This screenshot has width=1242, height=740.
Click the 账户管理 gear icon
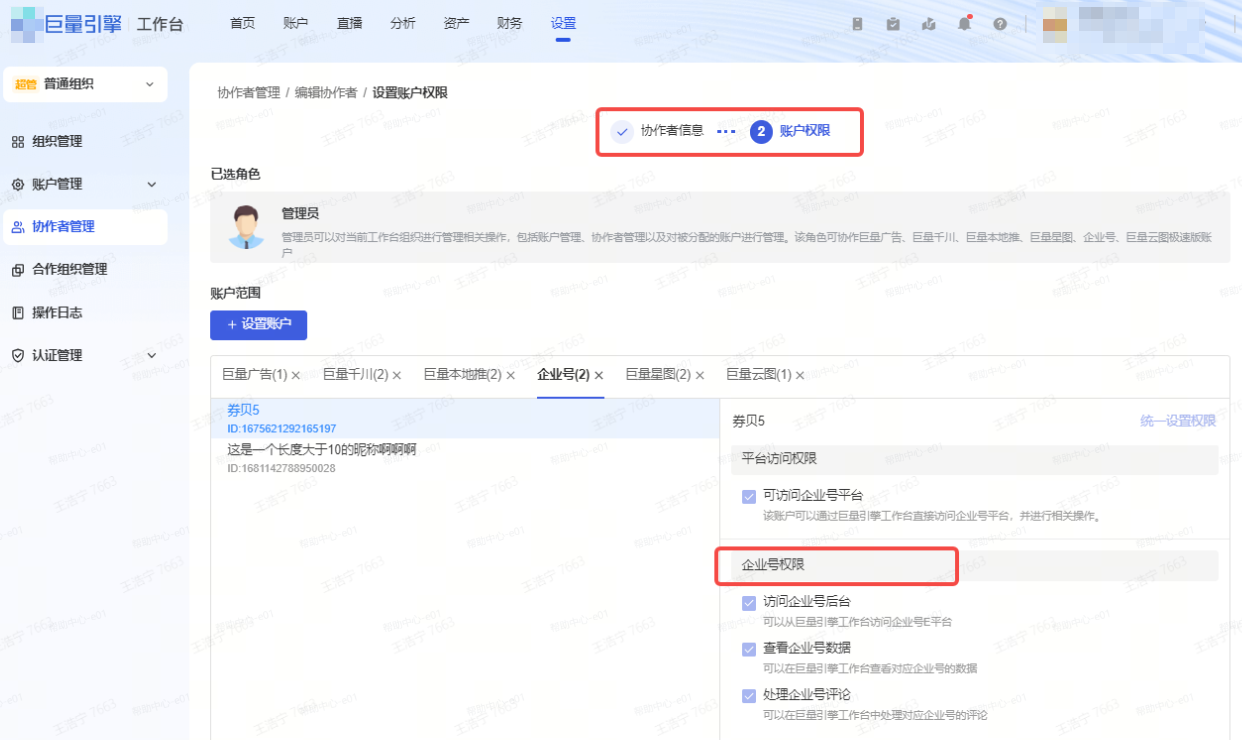click(17, 184)
